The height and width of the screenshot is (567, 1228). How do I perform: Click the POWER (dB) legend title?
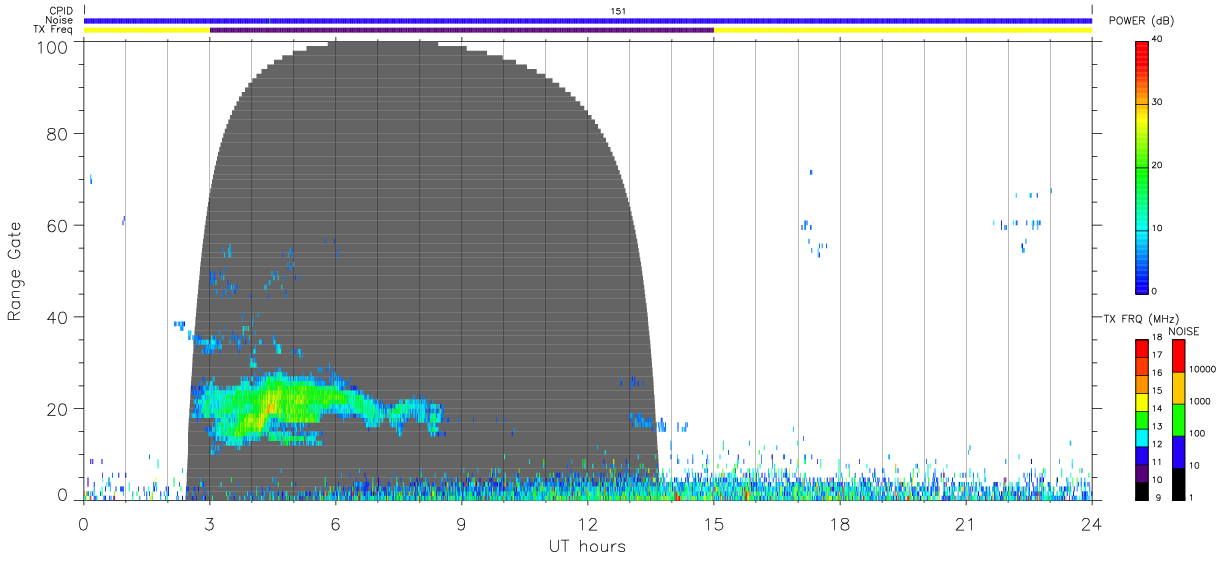pyautogui.click(x=1141, y=21)
